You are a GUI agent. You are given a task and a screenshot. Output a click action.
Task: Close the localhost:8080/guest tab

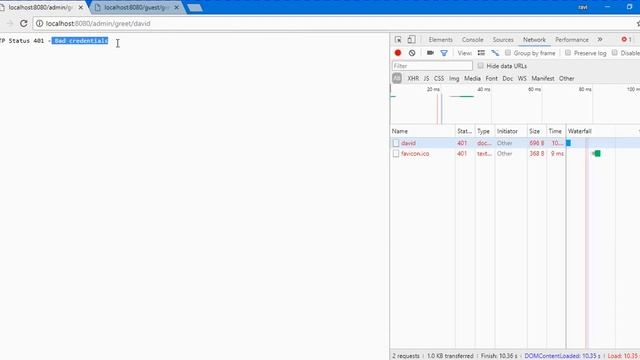coord(177,7)
